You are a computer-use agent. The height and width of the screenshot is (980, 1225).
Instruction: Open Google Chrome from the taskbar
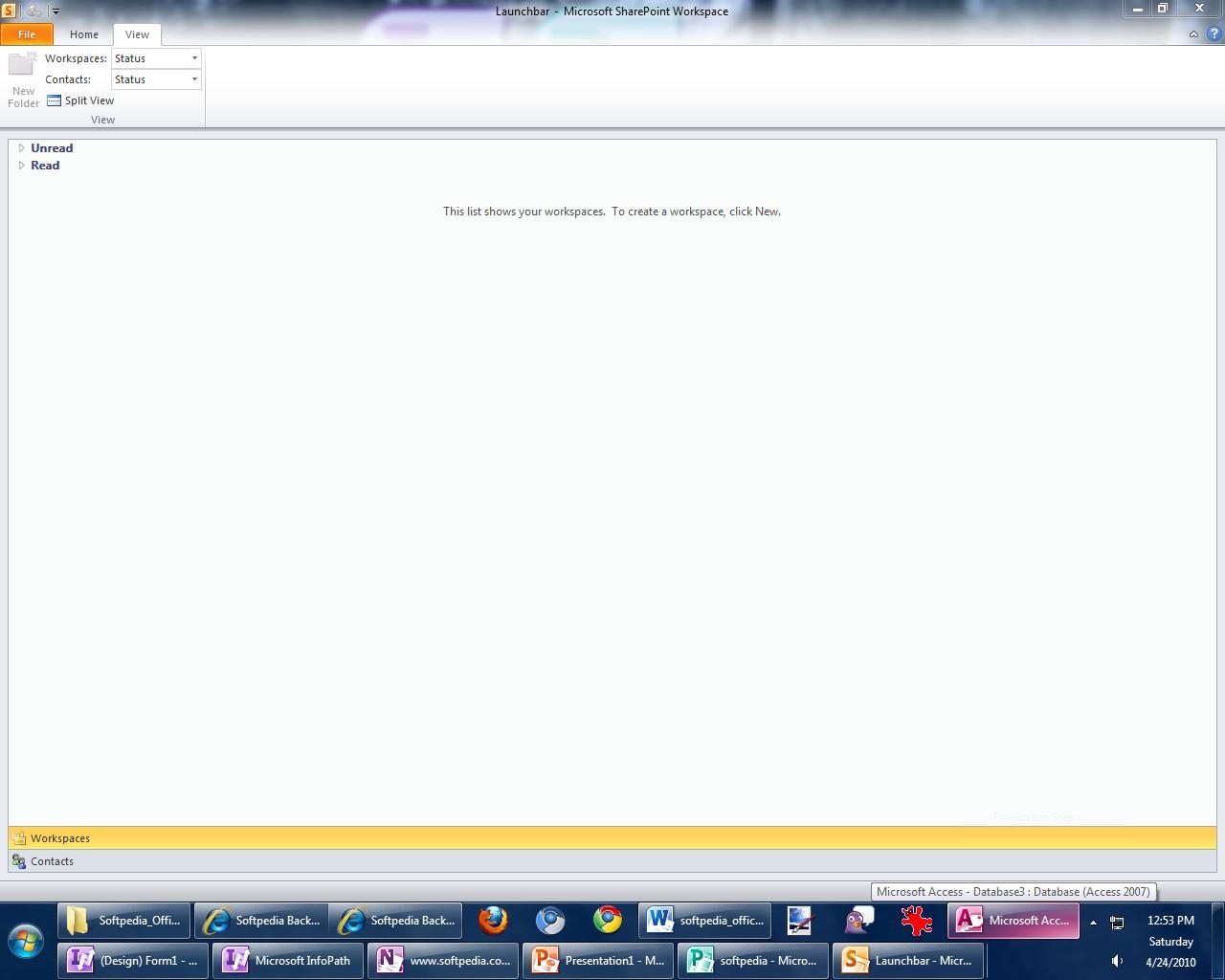pos(607,921)
